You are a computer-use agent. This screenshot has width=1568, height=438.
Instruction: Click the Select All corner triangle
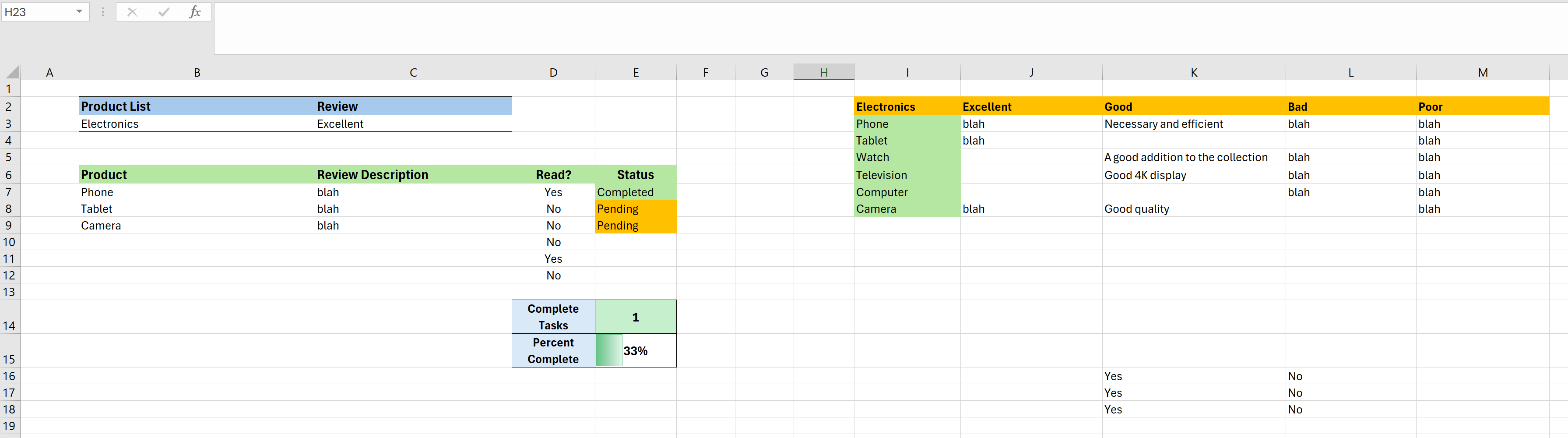(12, 73)
